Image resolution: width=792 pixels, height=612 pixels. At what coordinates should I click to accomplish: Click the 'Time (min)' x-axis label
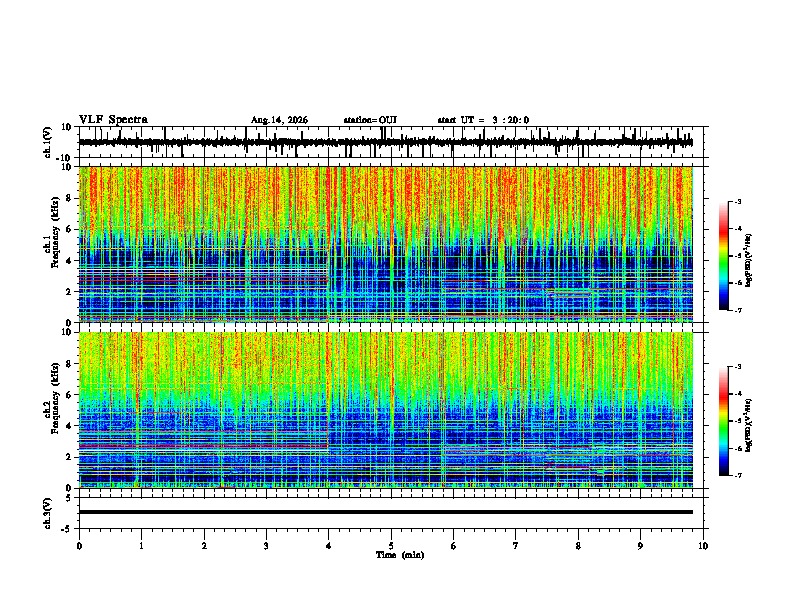[x=400, y=555]
